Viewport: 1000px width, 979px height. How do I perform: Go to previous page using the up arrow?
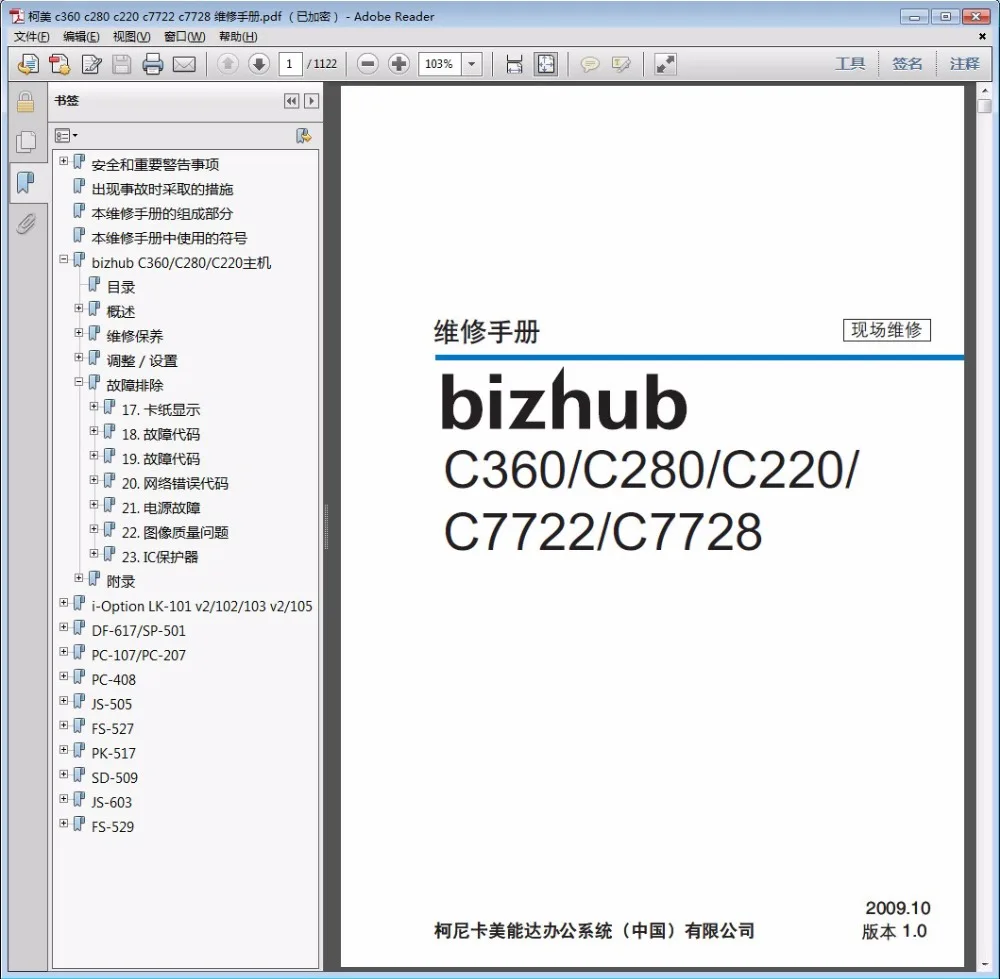pos(228,64)
